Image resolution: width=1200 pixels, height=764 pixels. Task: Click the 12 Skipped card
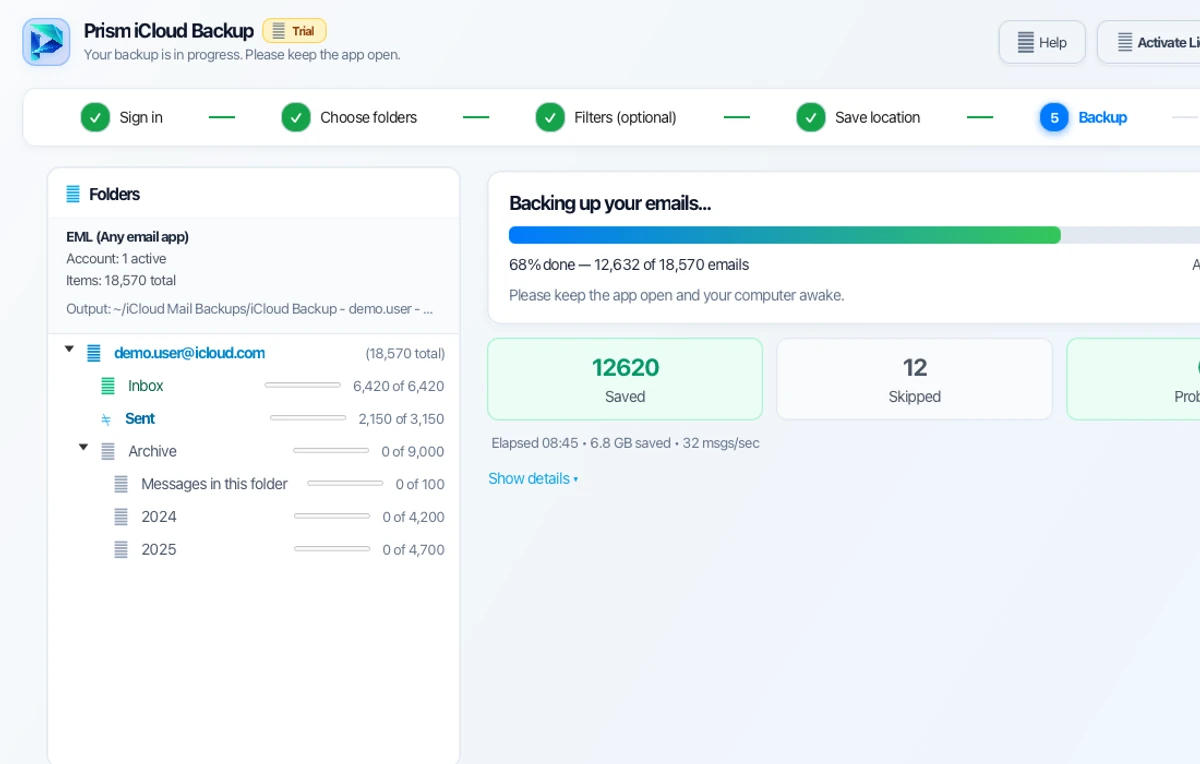915,379
